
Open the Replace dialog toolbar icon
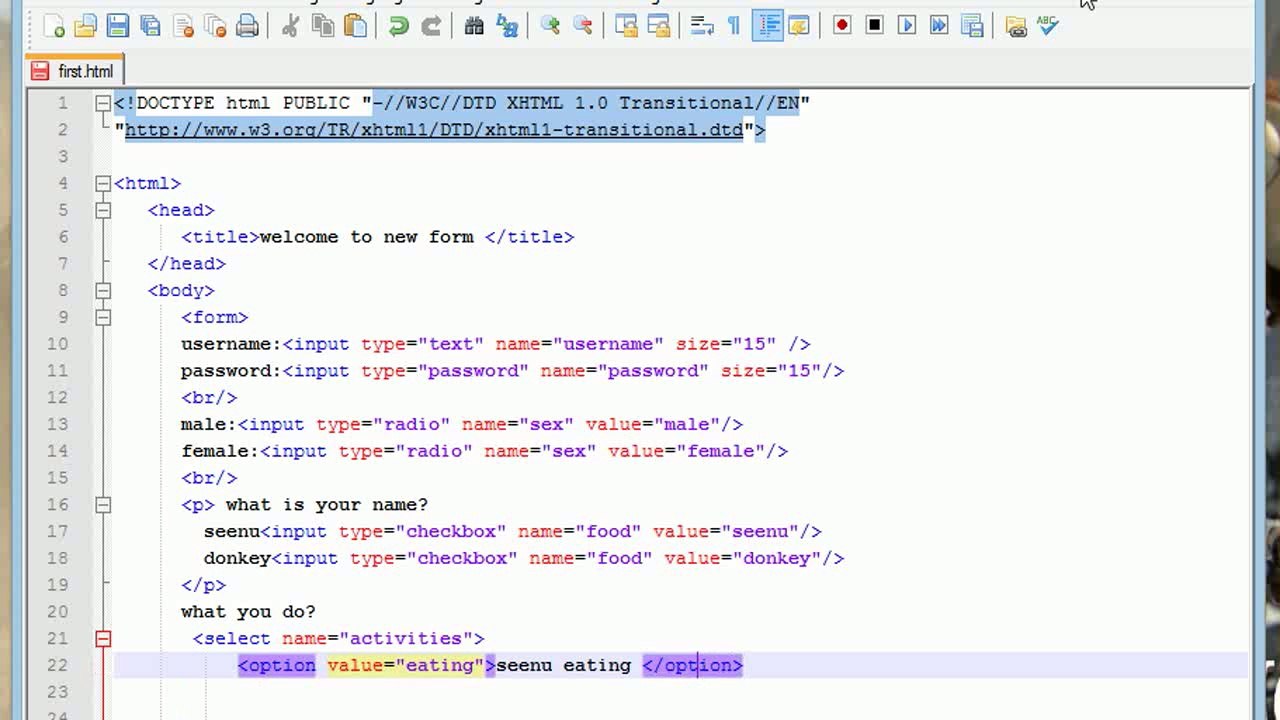point(507,26)
